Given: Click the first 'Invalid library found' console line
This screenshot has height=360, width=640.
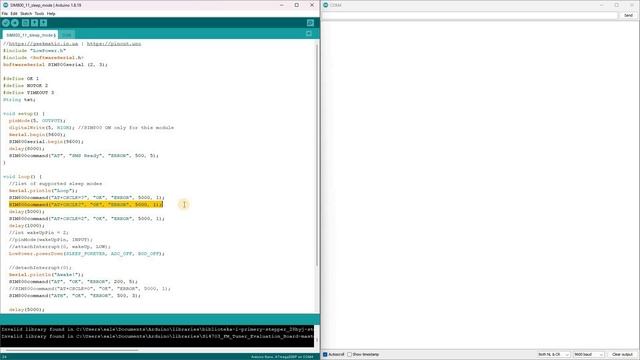Looking at the screenshot, I should coord(157,329).
